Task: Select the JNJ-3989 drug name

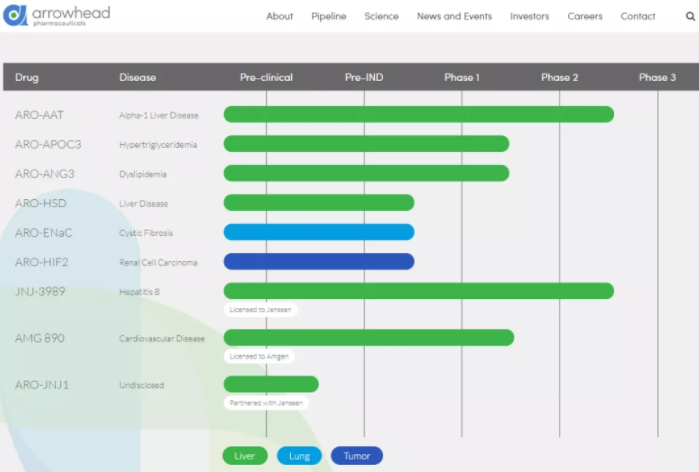Action: click(x=40, y=291)
